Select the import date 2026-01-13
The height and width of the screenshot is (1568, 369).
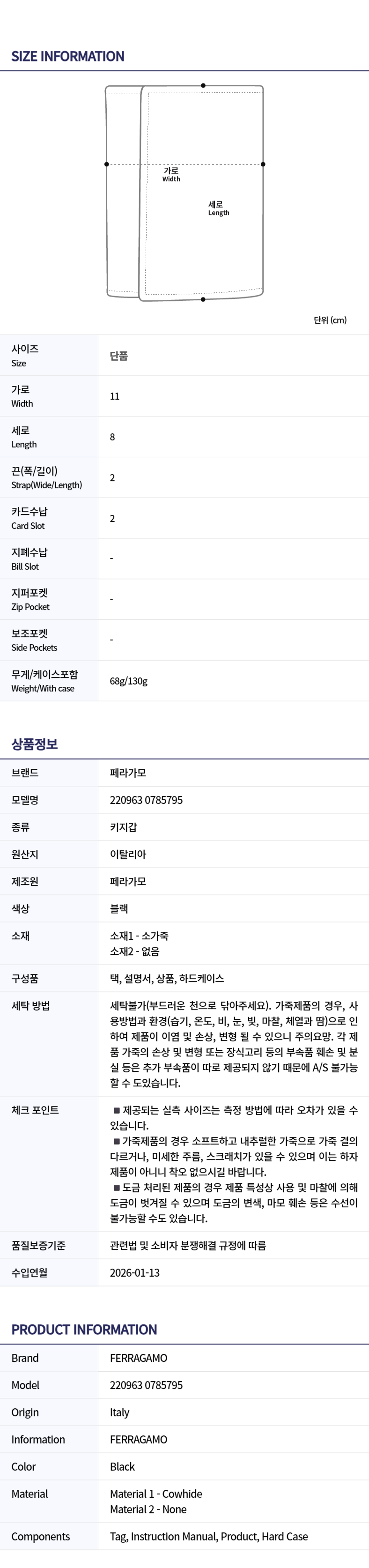coord(134,1272)
